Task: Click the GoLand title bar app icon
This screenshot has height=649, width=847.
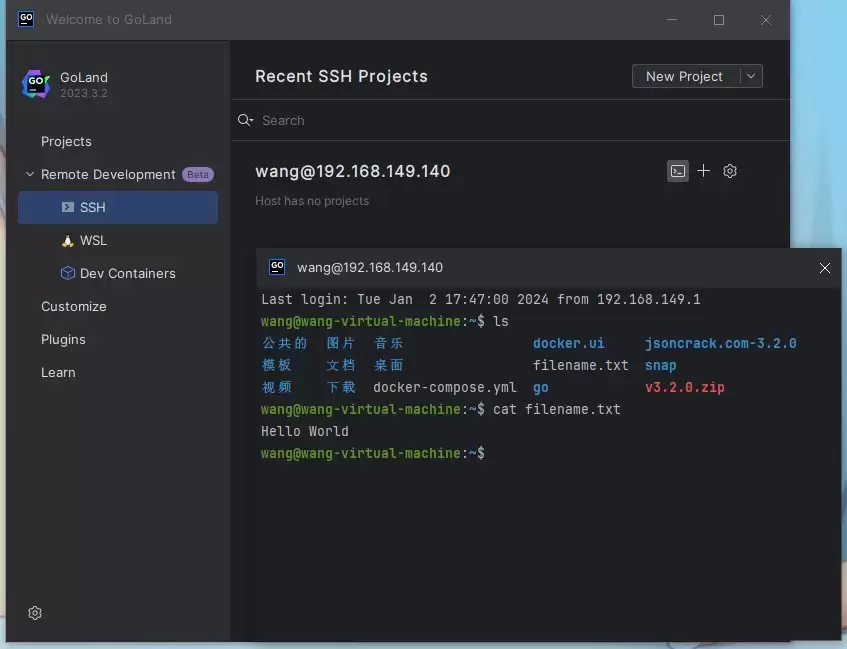Action: [26, 19]
